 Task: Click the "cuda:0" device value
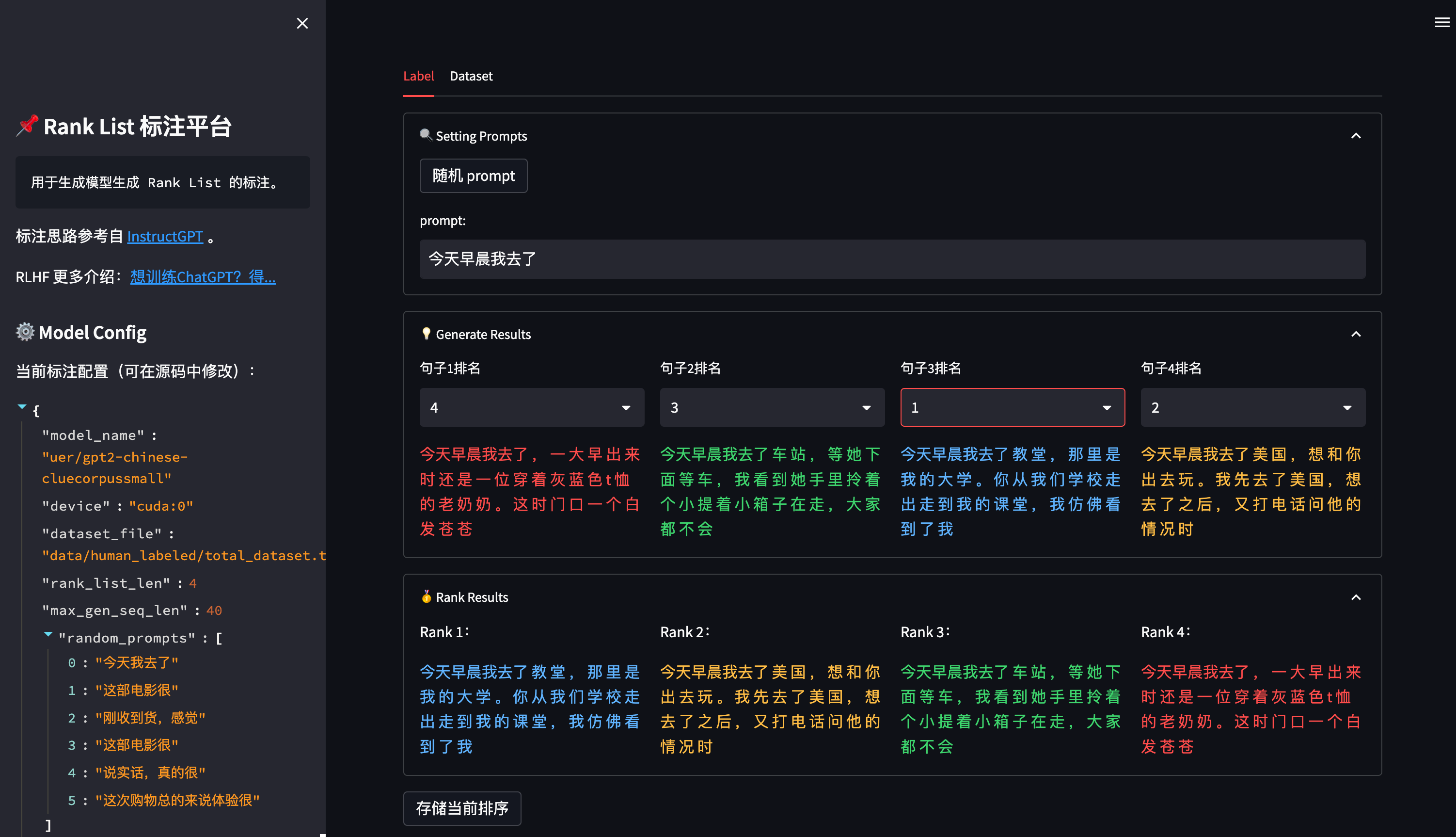(x=161, y=506)
